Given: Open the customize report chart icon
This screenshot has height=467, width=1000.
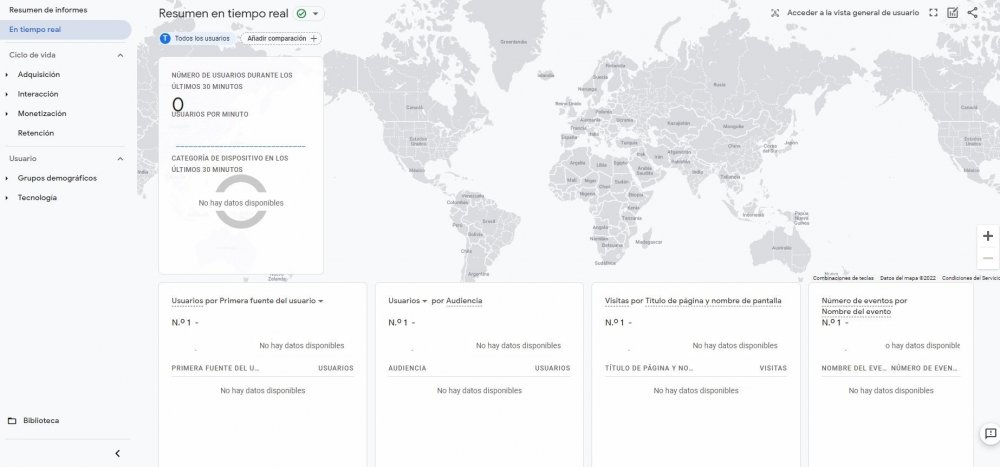Looking at the screenshot, I should pyautogui.click(x=953, y=13).
